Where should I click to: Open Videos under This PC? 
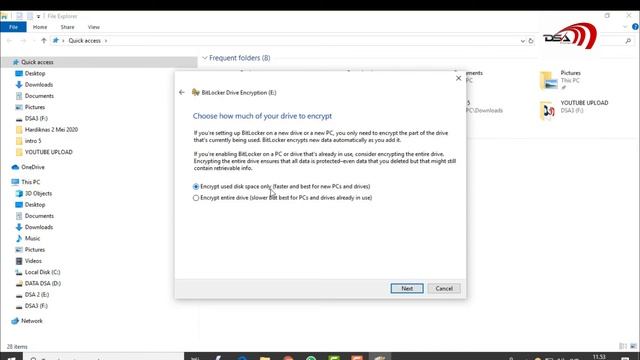33,261
